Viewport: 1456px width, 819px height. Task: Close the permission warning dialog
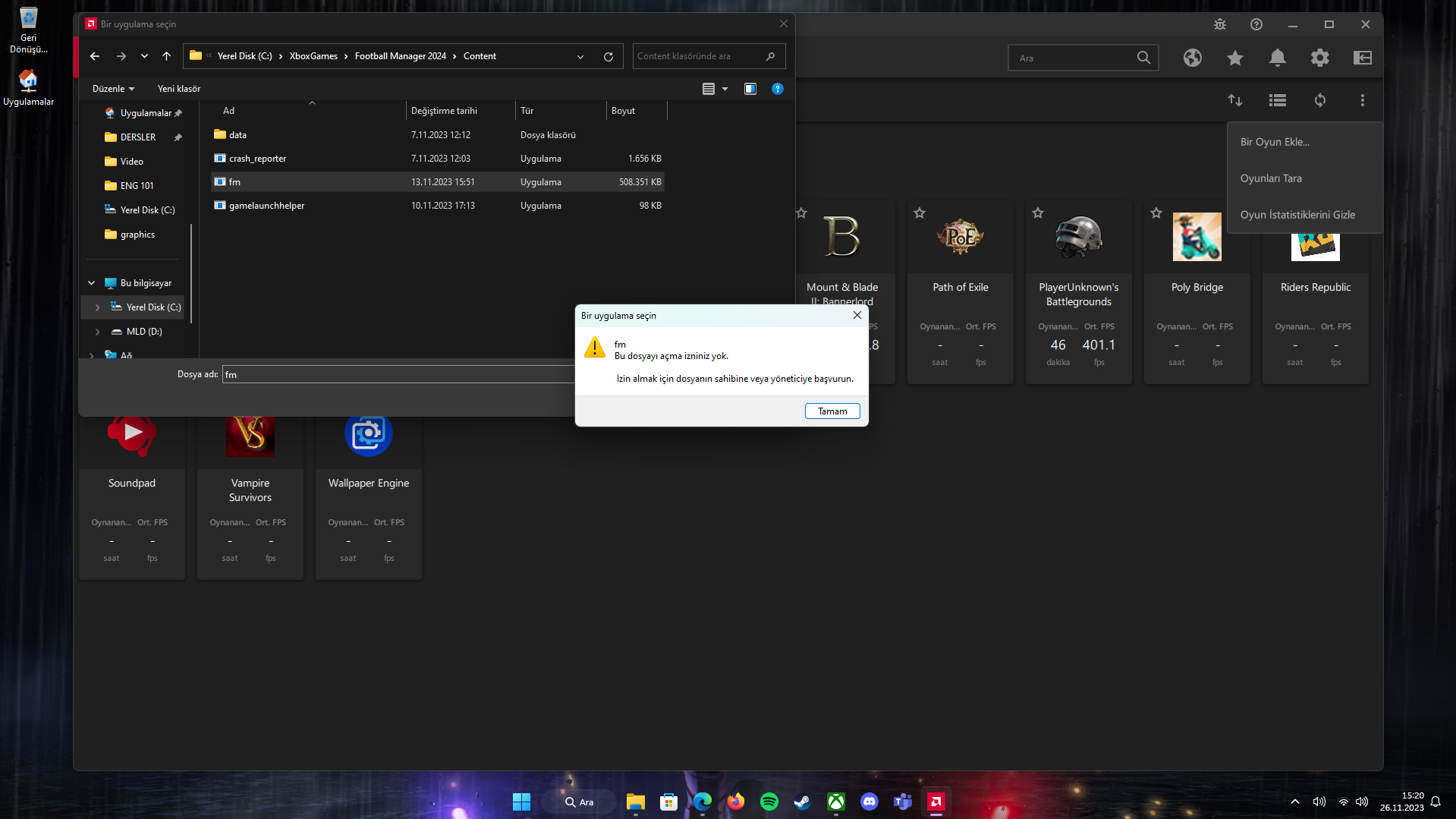[857, 316]
